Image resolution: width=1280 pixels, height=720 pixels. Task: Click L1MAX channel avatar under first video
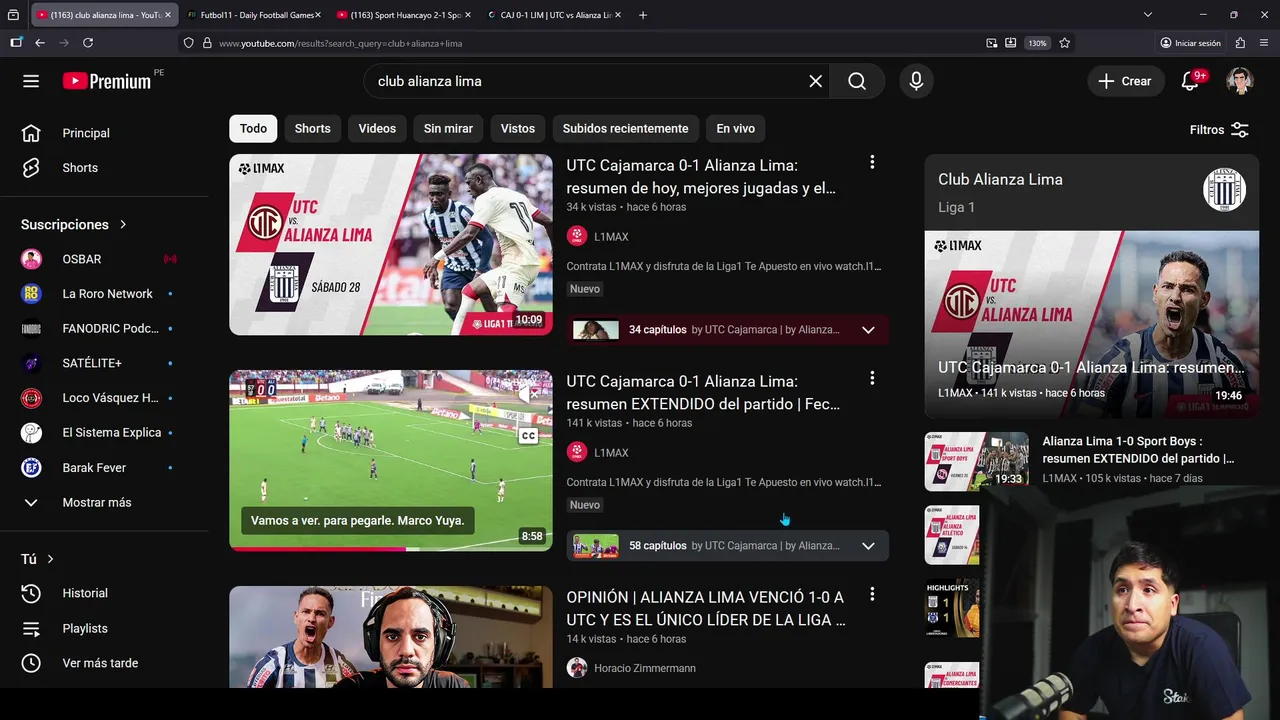click(576, 236)
